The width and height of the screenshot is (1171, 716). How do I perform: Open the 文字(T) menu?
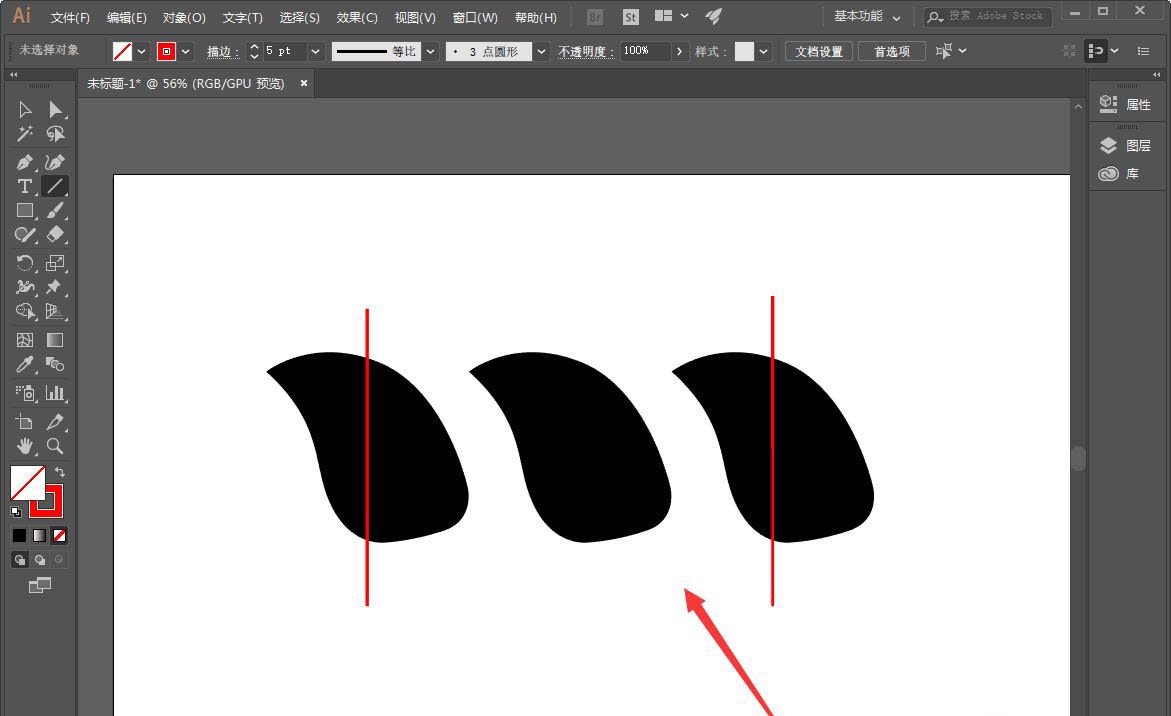(243, 17)
